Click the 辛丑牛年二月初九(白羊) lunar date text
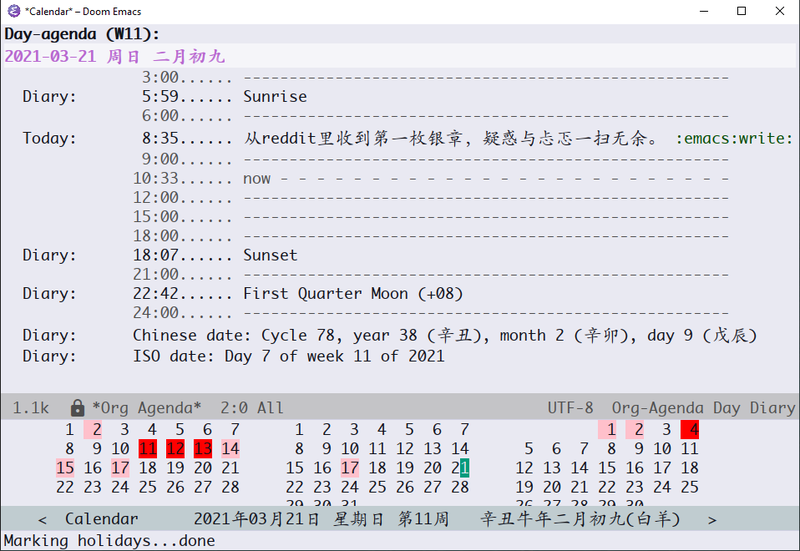This screenshot has width=800, height=551. pos(581,519)
